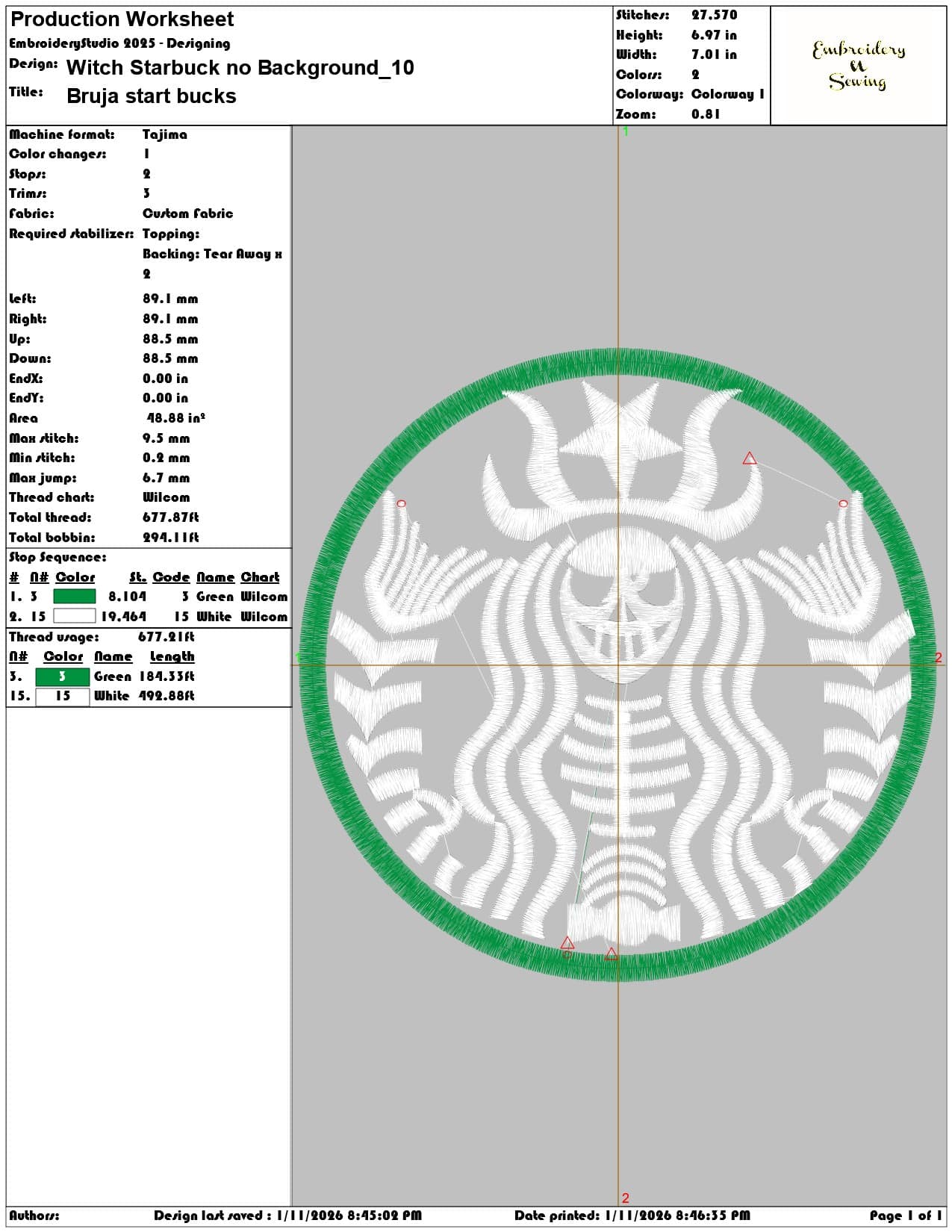The height and width of the screenshot is (1232, 952).
Task: Click the 'Length' column header in thread usage
Action: tap(172, 656)
